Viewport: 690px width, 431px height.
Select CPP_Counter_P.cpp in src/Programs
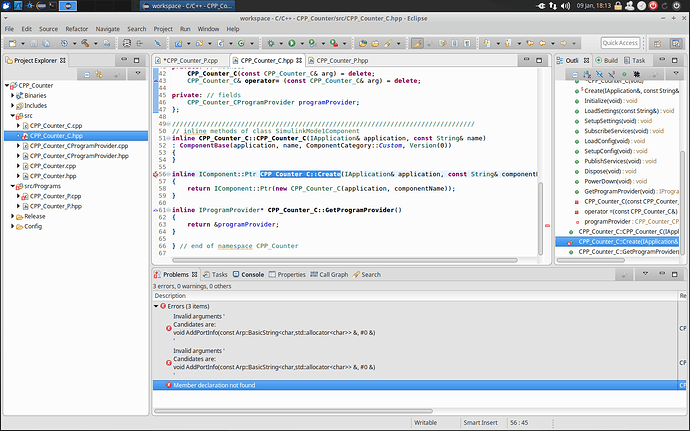click(x=55, y=196)
